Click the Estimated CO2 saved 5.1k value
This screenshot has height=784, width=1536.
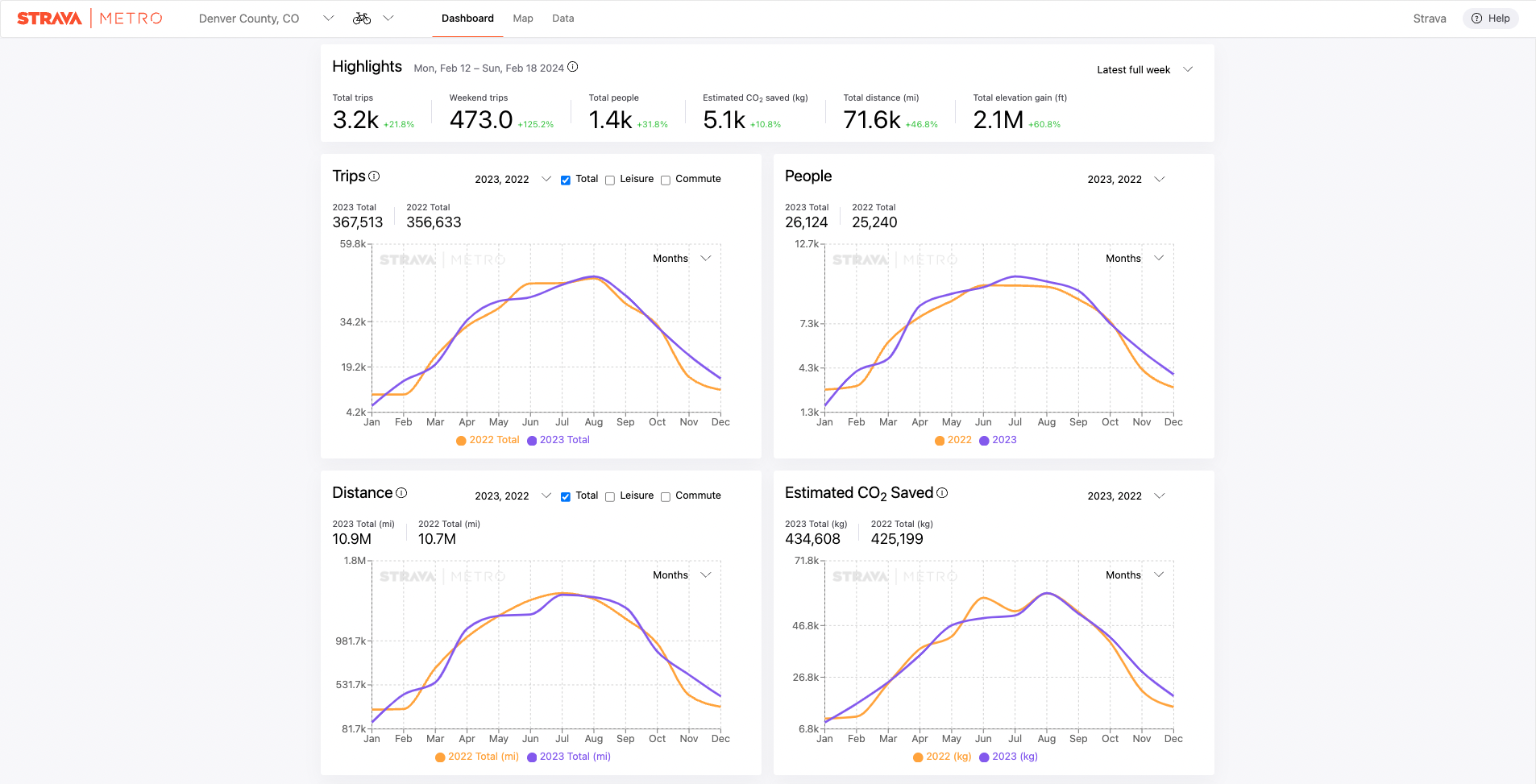pyautogui.click(x=724, y=120)
